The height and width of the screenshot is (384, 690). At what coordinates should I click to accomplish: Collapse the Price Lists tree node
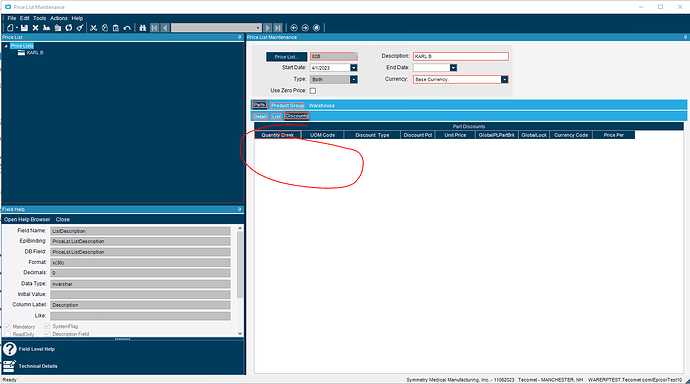[x=6, y=46]
